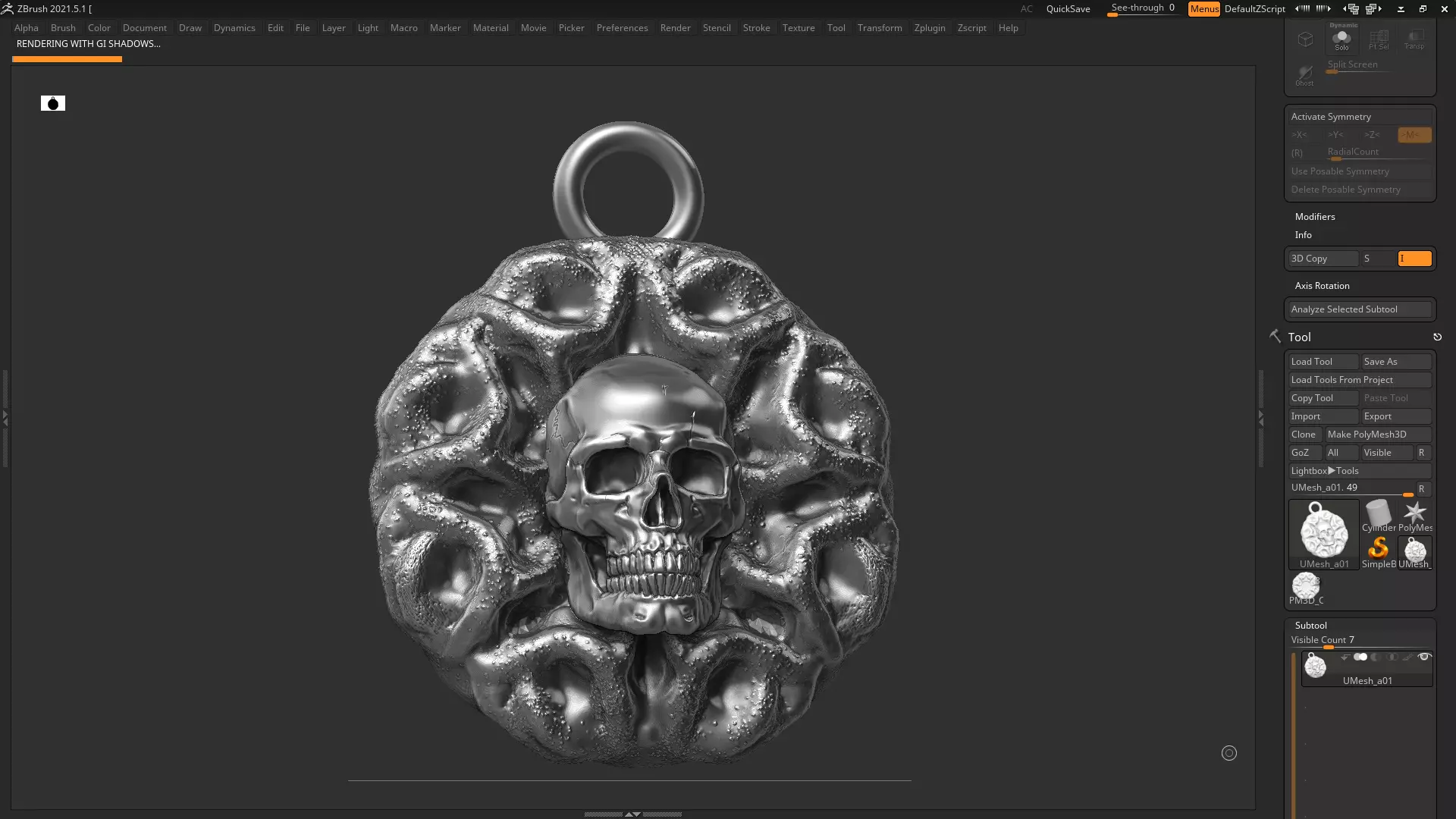Select the PolyMesh star tool icon

(x=1415, y=516)
